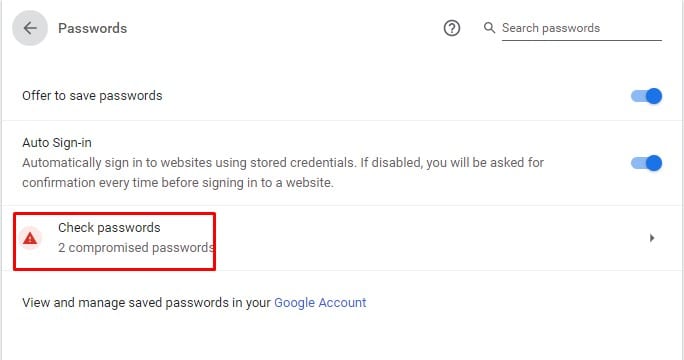Screen dimensions: 684x360
Task: Open the help question mark icon
Action: click(x=451, y=28)
